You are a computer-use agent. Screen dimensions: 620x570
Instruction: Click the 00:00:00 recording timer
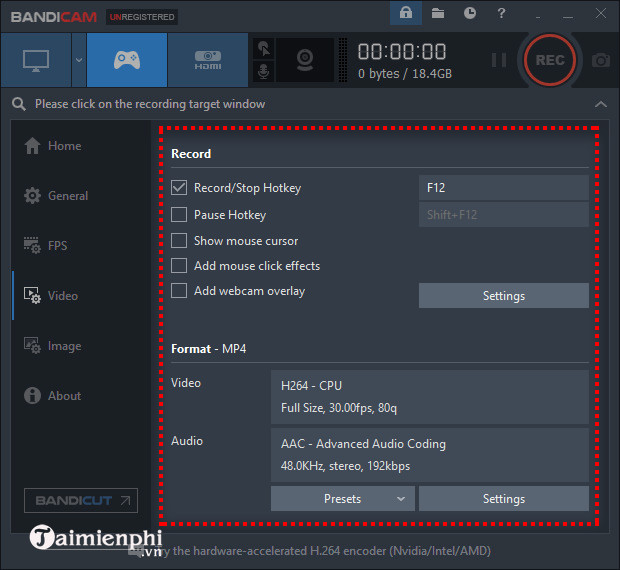pyautogui.click(x=402, y=51)
